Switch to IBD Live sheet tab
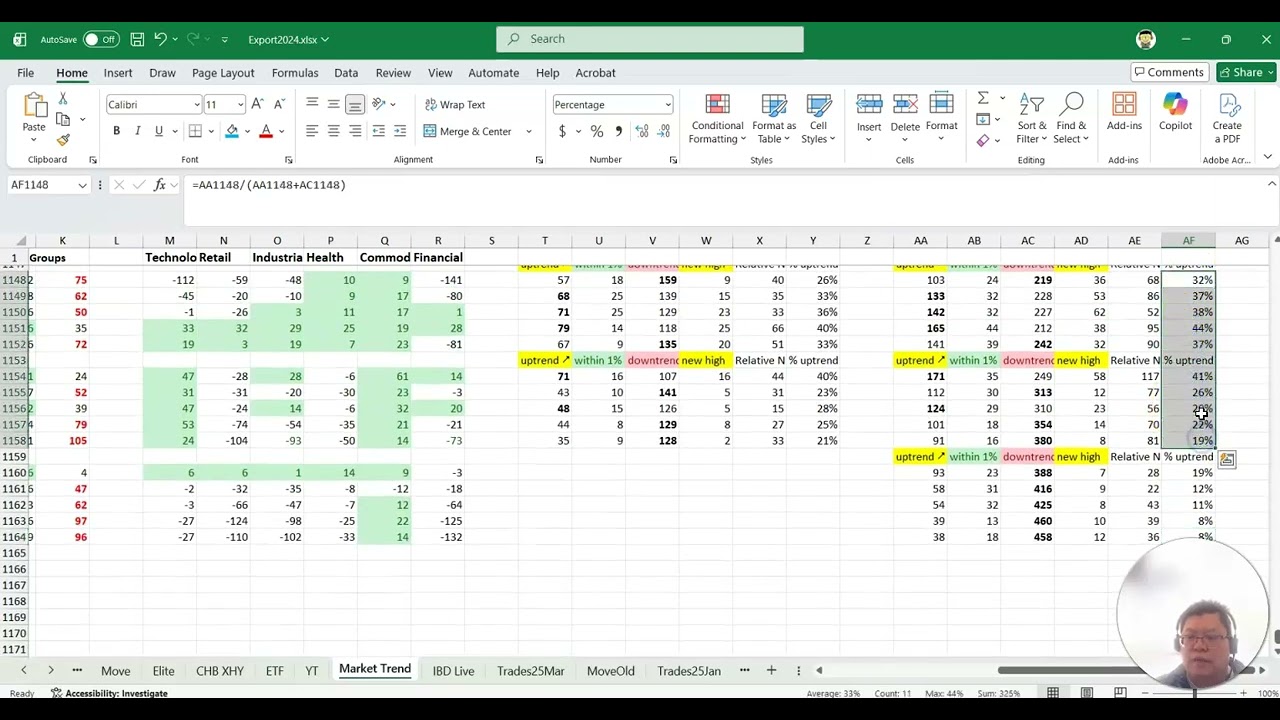1280x720 pixels. pyautogui.click(x=453, y=671)
